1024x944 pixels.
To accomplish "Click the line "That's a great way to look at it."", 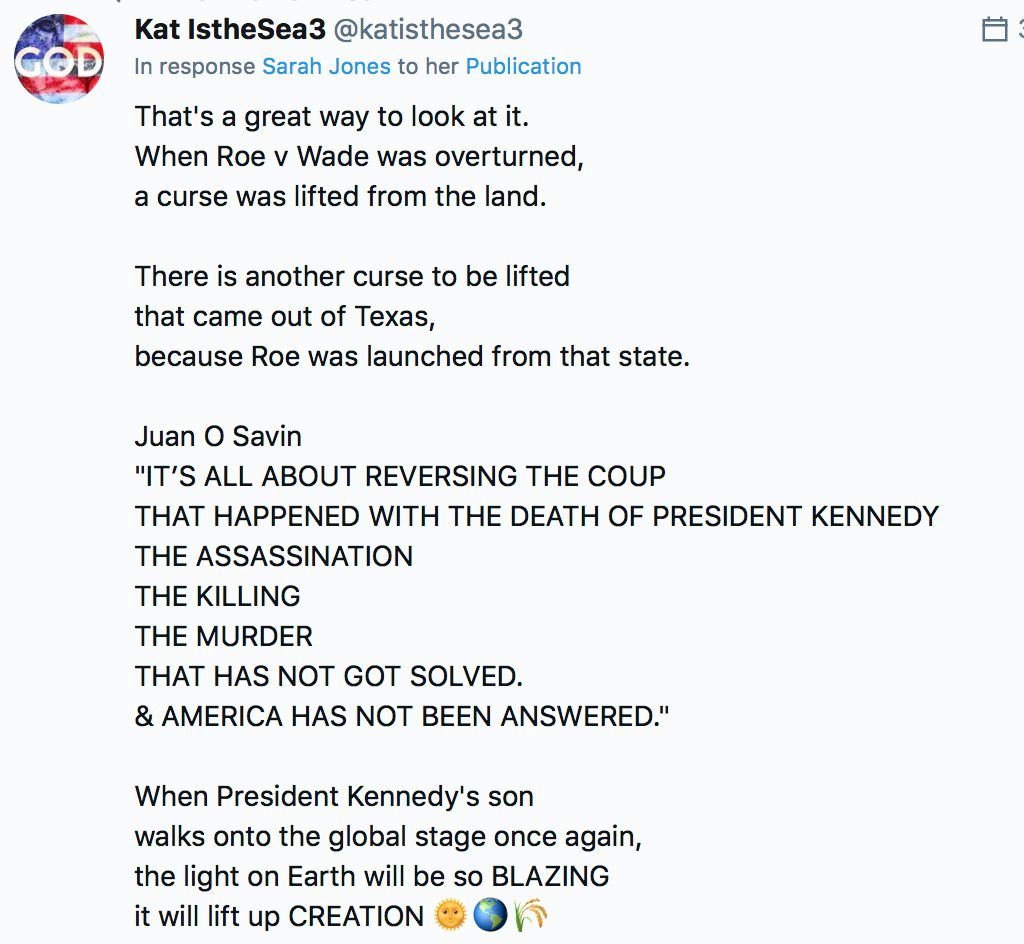I will pos(332,117).
